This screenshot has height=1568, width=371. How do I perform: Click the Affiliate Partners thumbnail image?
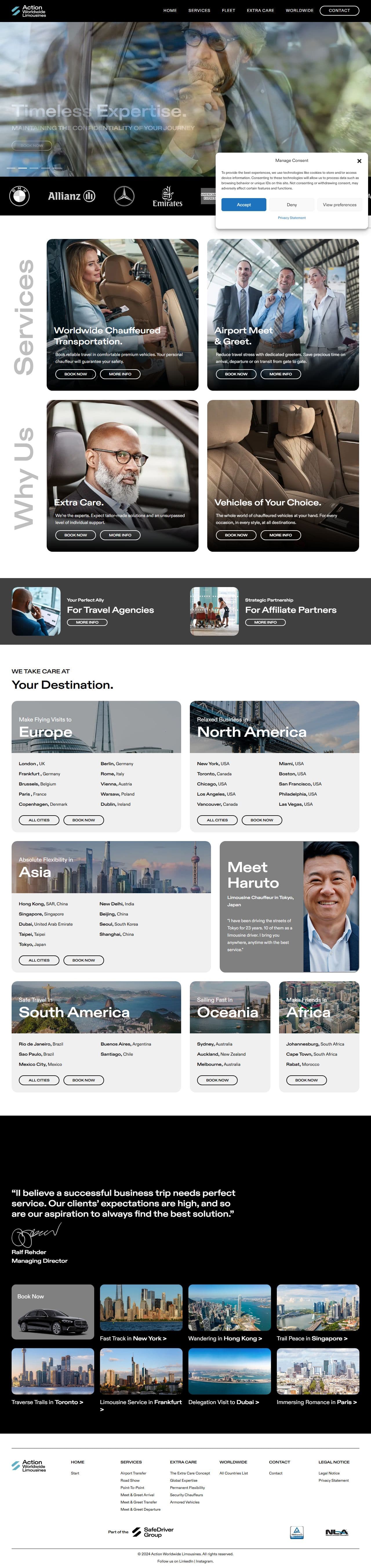214,611
